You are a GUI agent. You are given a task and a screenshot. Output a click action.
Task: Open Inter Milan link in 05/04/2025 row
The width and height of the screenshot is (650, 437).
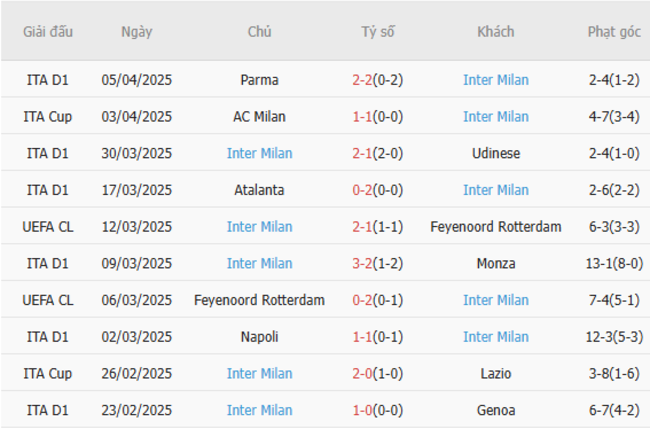pyautogui.click(x=495, y=80)
